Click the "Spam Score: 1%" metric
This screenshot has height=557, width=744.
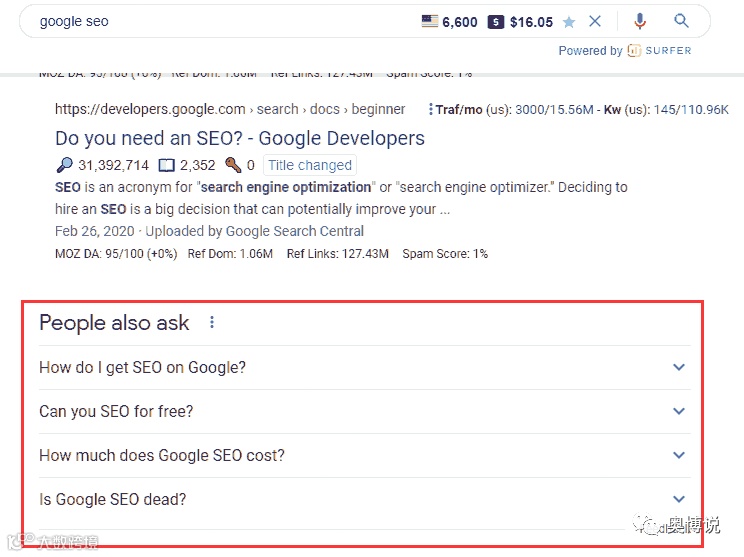tap(445, 254)
